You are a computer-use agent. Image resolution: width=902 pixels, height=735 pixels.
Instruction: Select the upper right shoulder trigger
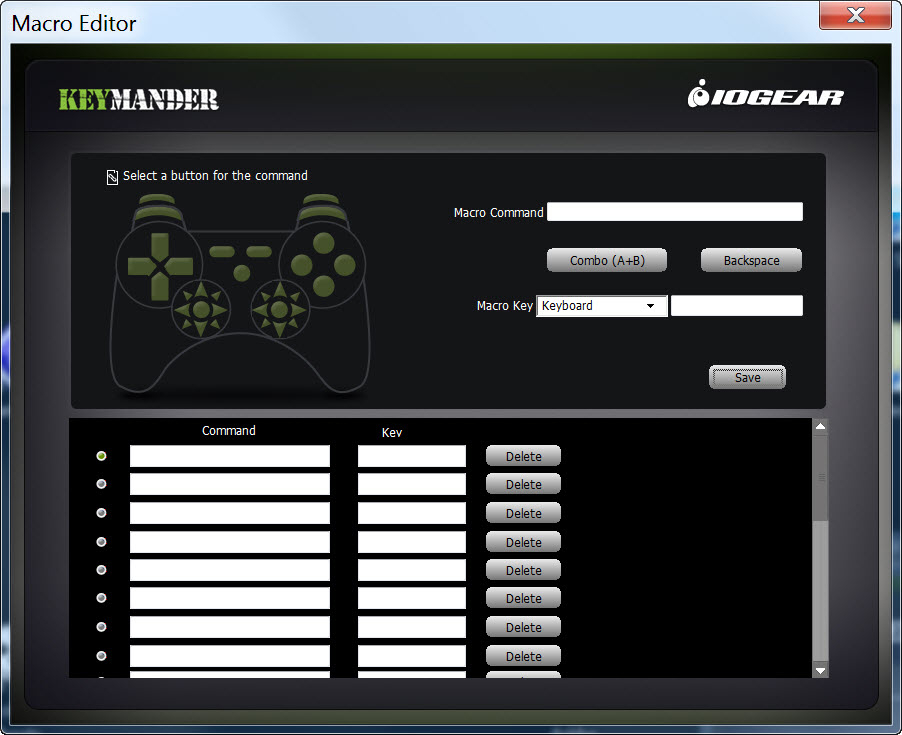[x=322, y=199]
